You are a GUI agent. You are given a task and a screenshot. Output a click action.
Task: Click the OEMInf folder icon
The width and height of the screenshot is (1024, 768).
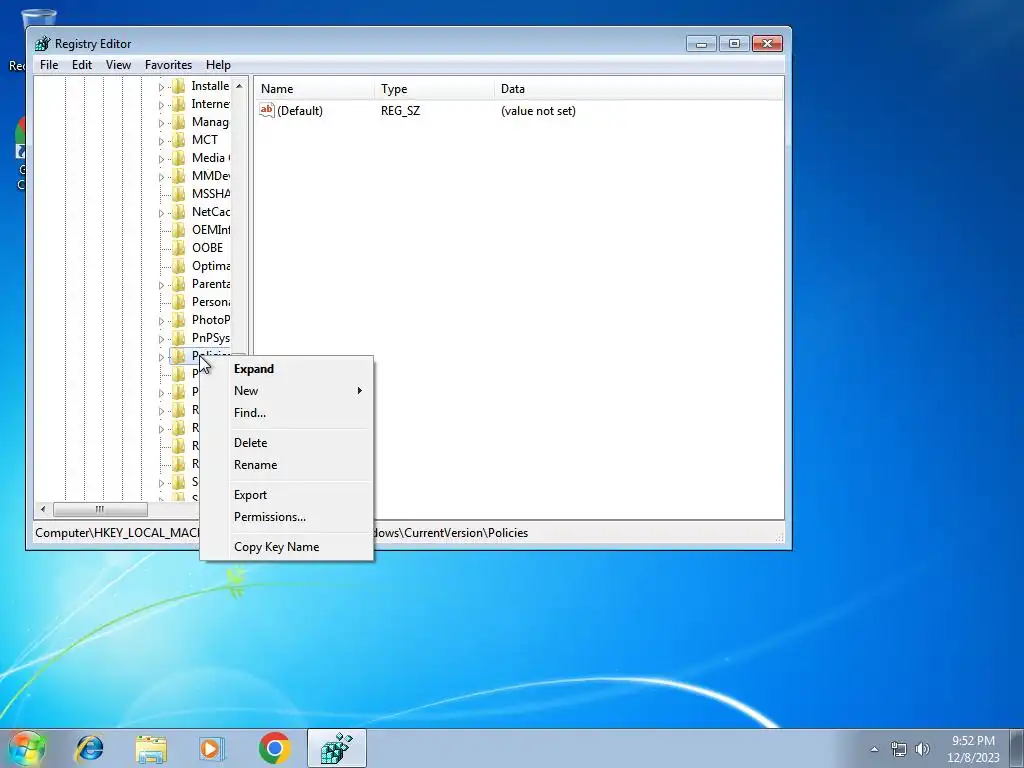(178, 230)
